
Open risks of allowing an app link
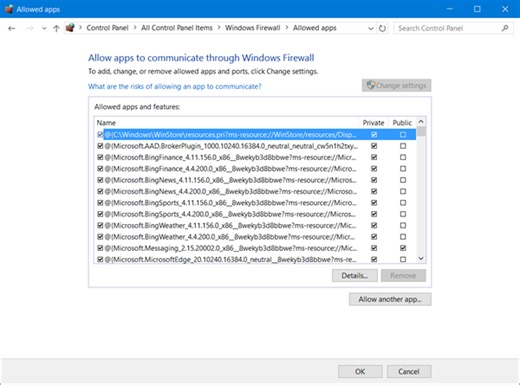click(175, 86)
